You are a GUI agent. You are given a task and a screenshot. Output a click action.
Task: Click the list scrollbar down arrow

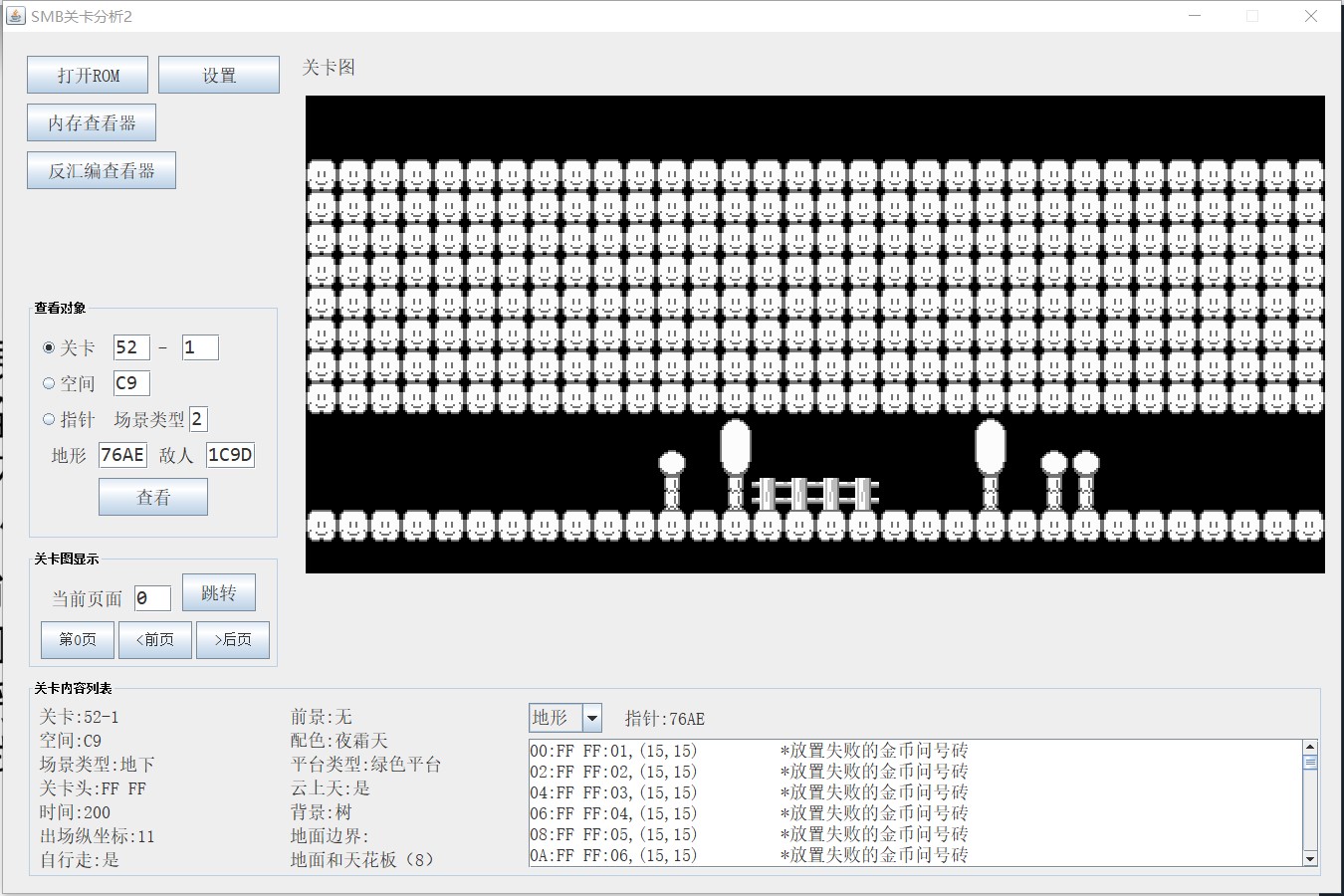[1310, 858]
